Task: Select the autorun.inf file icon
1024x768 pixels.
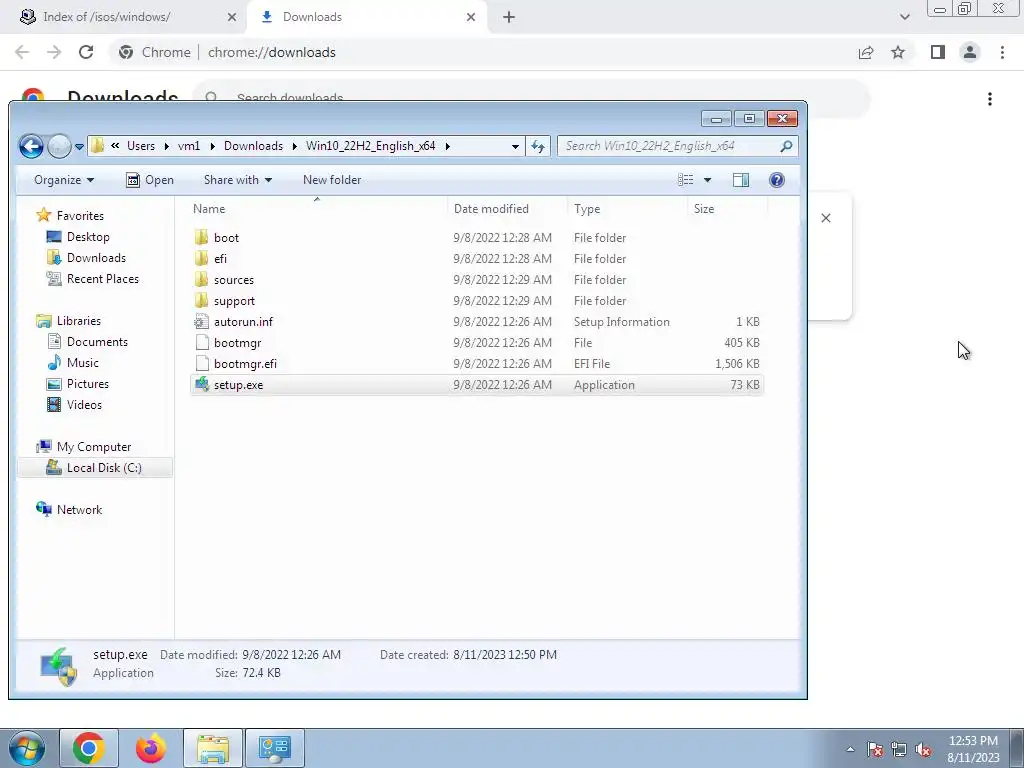Action: click(x=202, y=322)
